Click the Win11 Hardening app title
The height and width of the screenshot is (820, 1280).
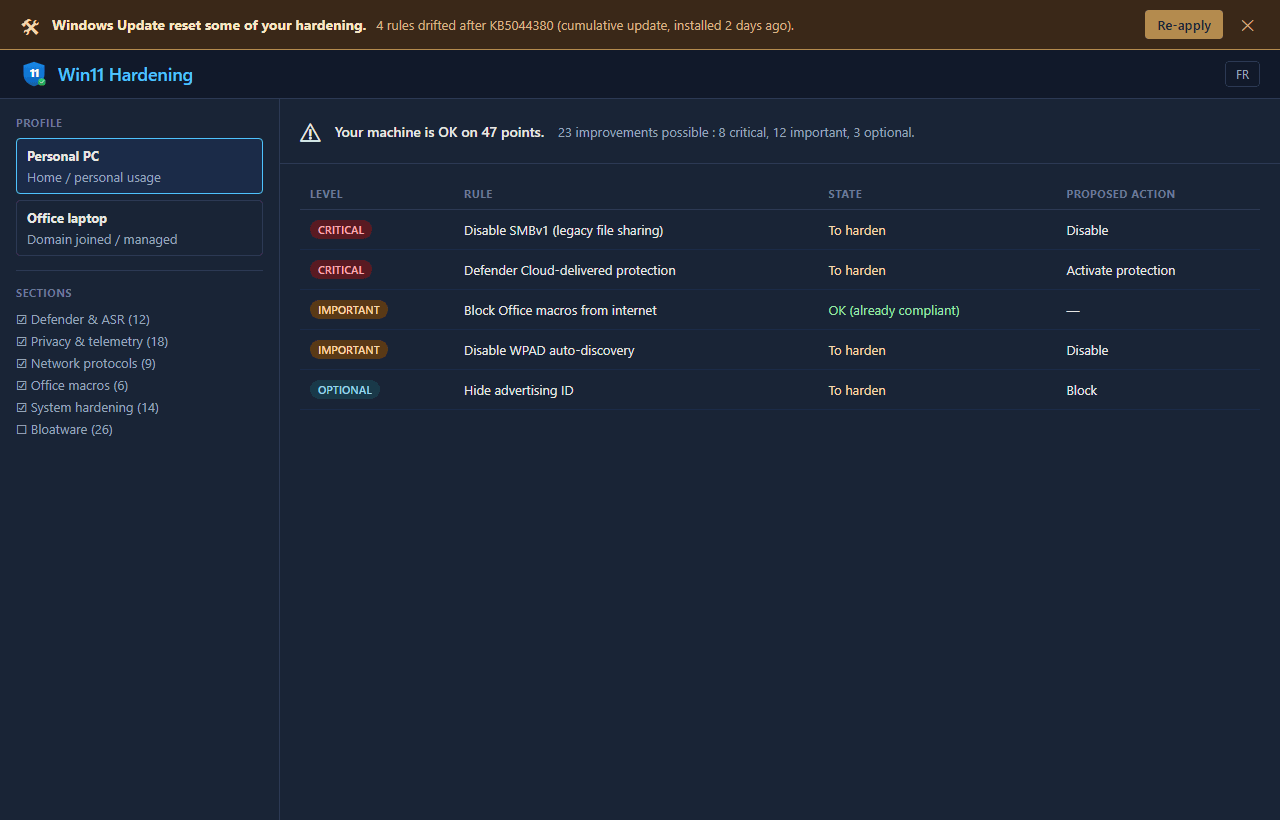click(125, 75)
